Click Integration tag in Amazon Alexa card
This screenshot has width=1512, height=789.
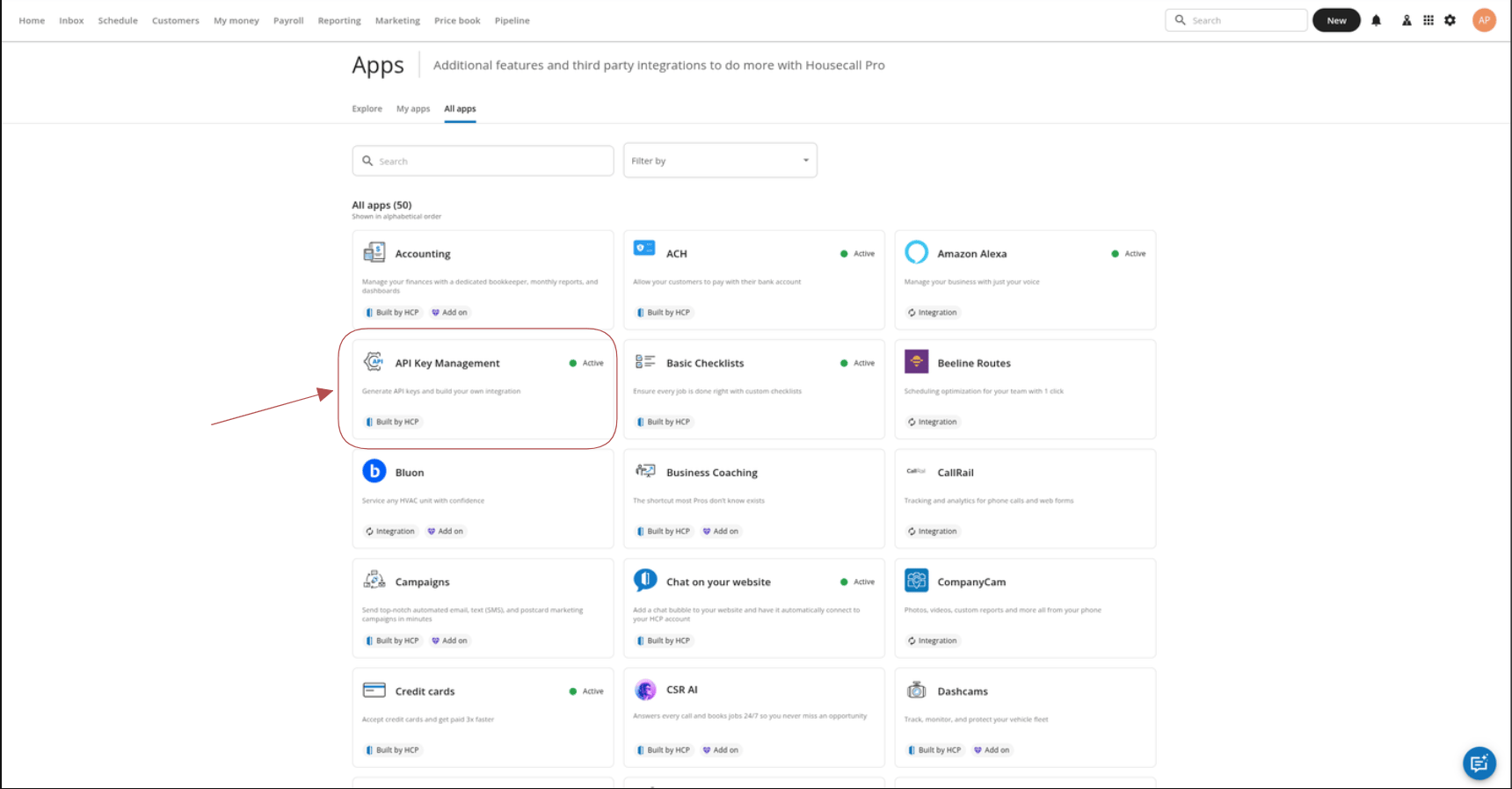[933, 312]
